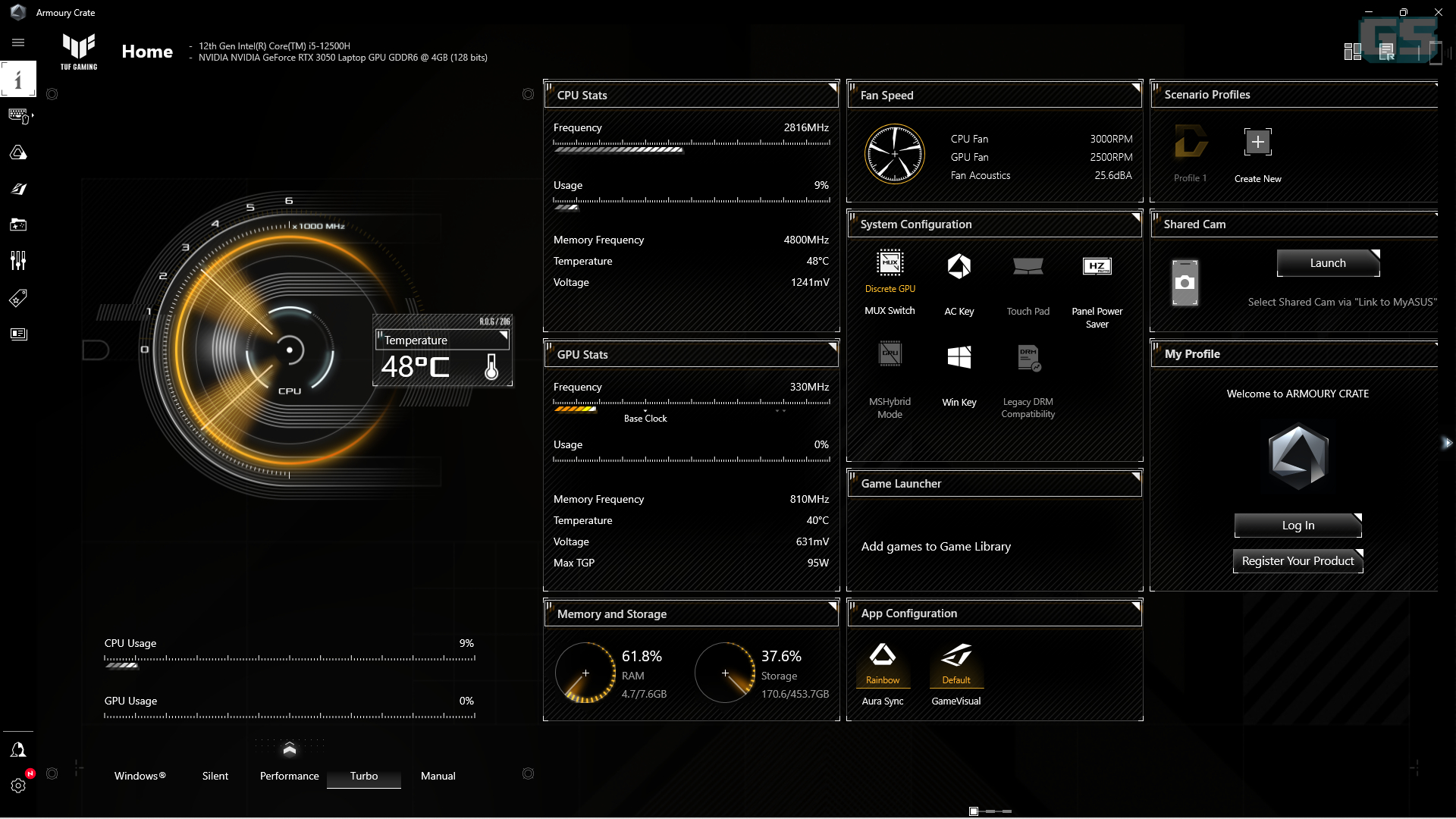The height and width of the screenshot is (819, 1456).
Task: Select Performance operating mode
Action: [x=289, y=776]
